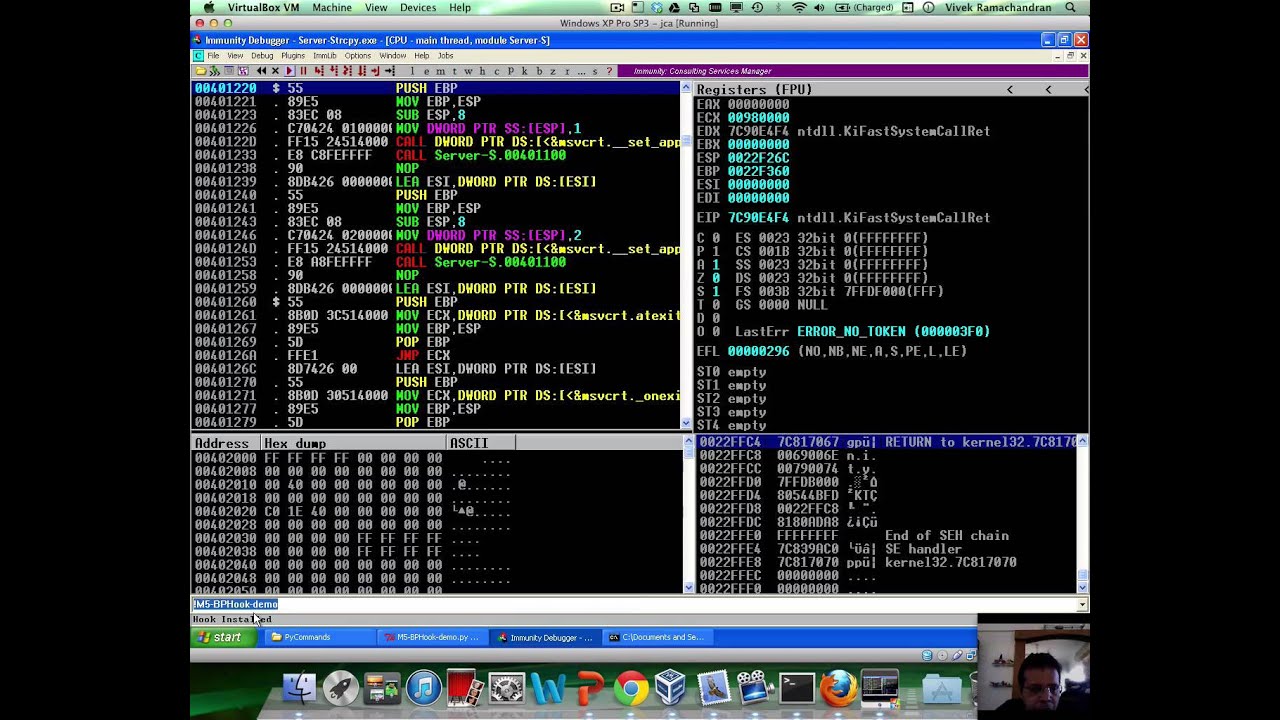Switch to Immunity Debugger taskbar item
Image resolution: width=1280 pixels, height=720 pixels.
click(546, 637)
